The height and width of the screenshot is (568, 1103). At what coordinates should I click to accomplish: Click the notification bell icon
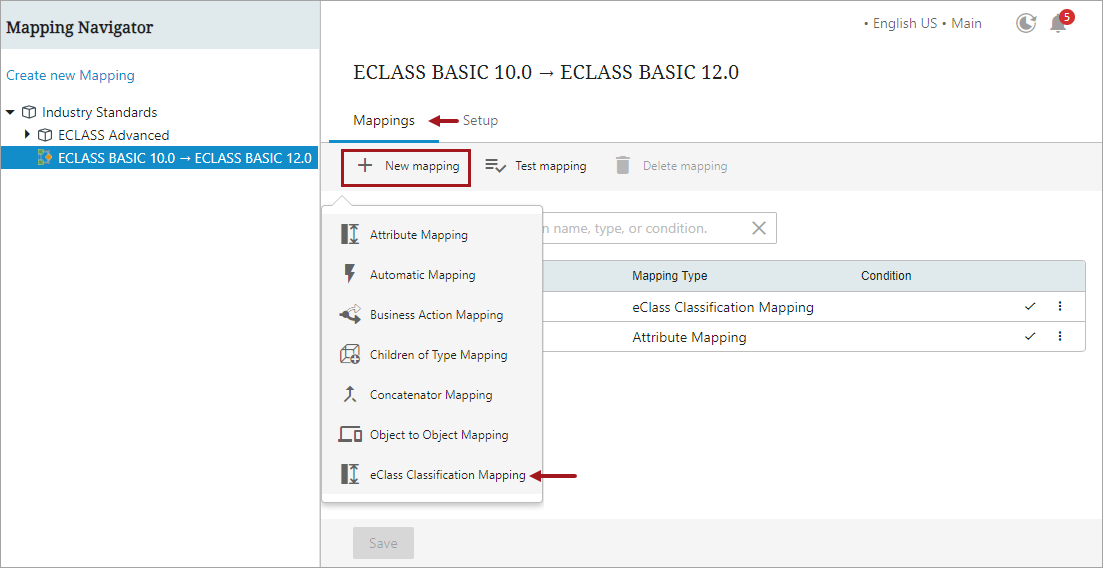tap(1057, 24)
